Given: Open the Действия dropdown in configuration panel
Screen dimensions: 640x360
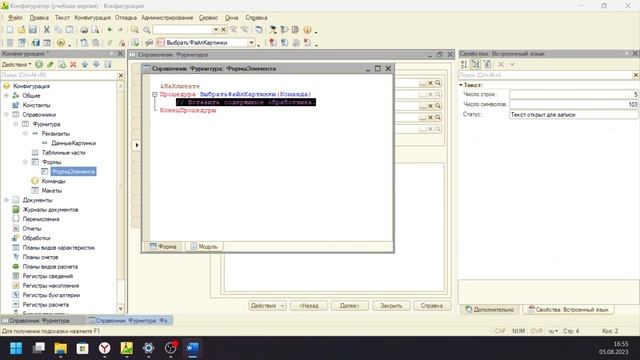Looking at the screenshot, I should 16,64.
